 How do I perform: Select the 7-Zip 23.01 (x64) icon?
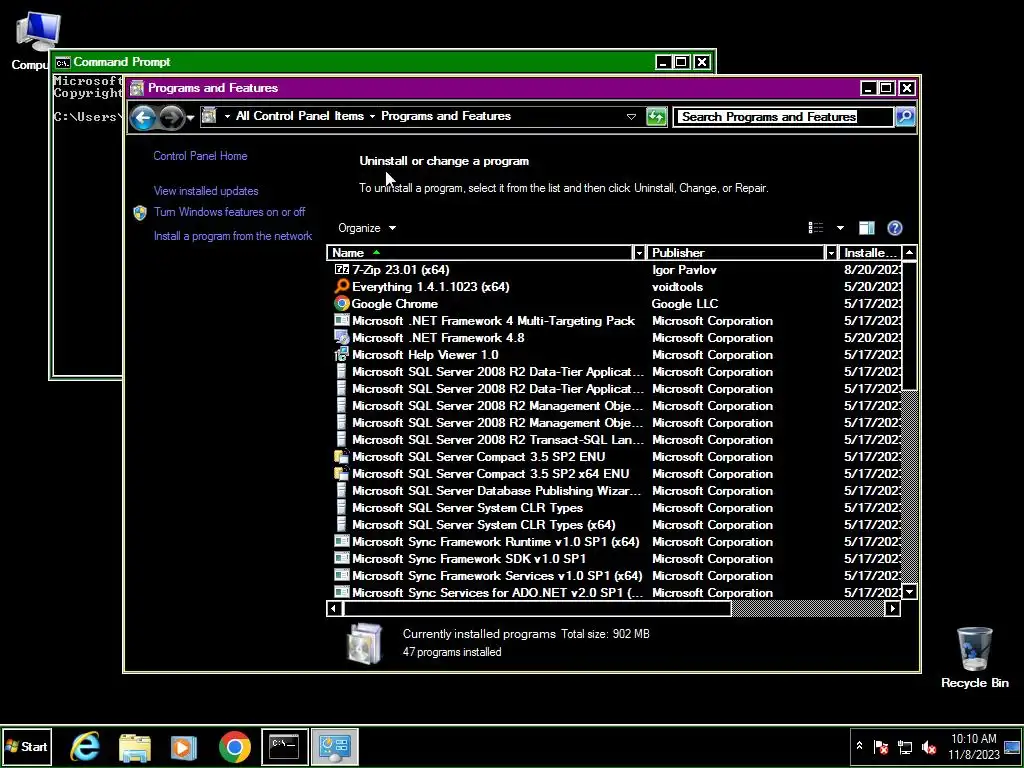click(342, 270)
